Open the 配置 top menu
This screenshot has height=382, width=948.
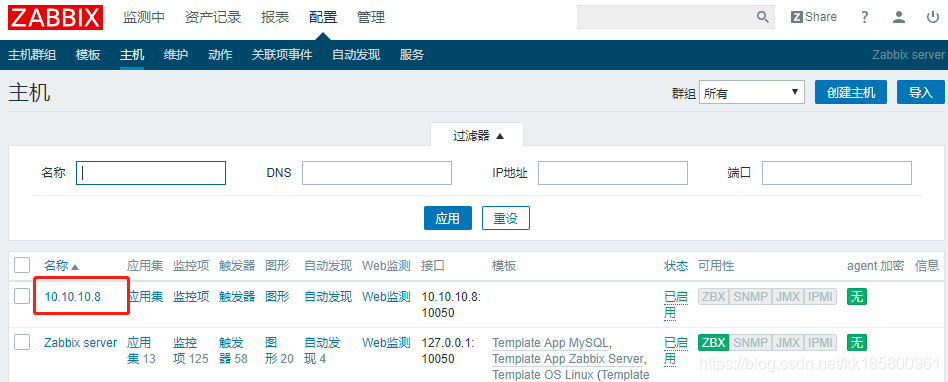pyautogui.click(x=323, y=18)
